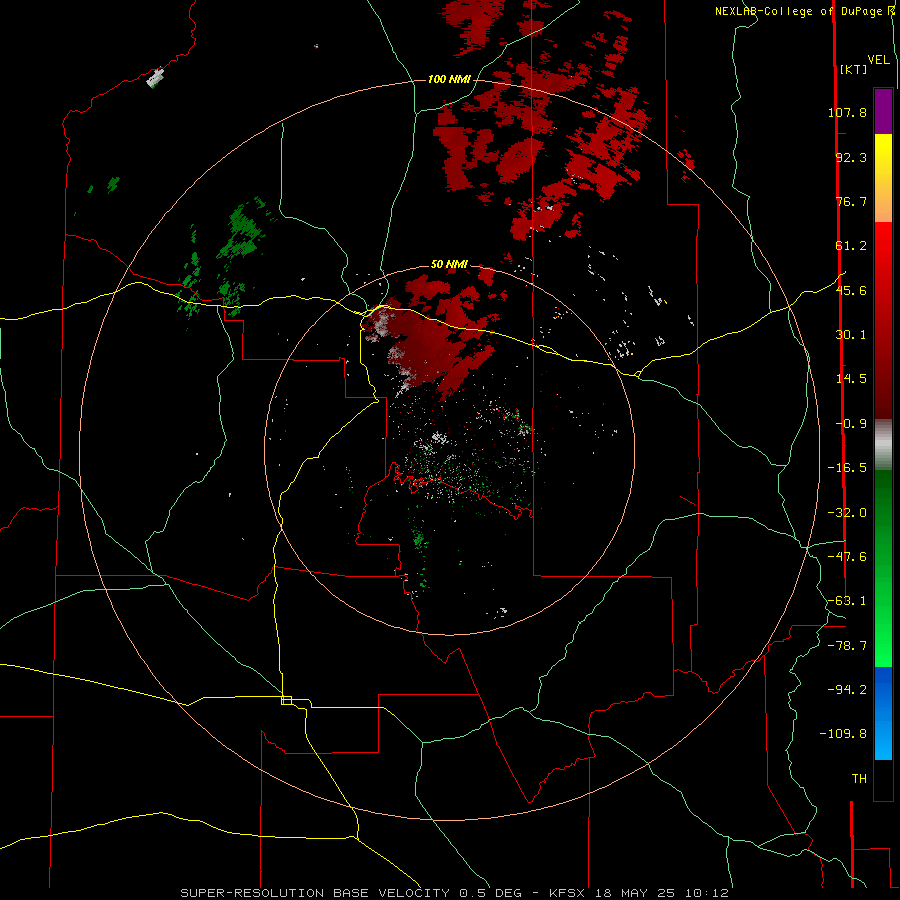Pick the purple segment of the velocity color bar

pos(883,111)
